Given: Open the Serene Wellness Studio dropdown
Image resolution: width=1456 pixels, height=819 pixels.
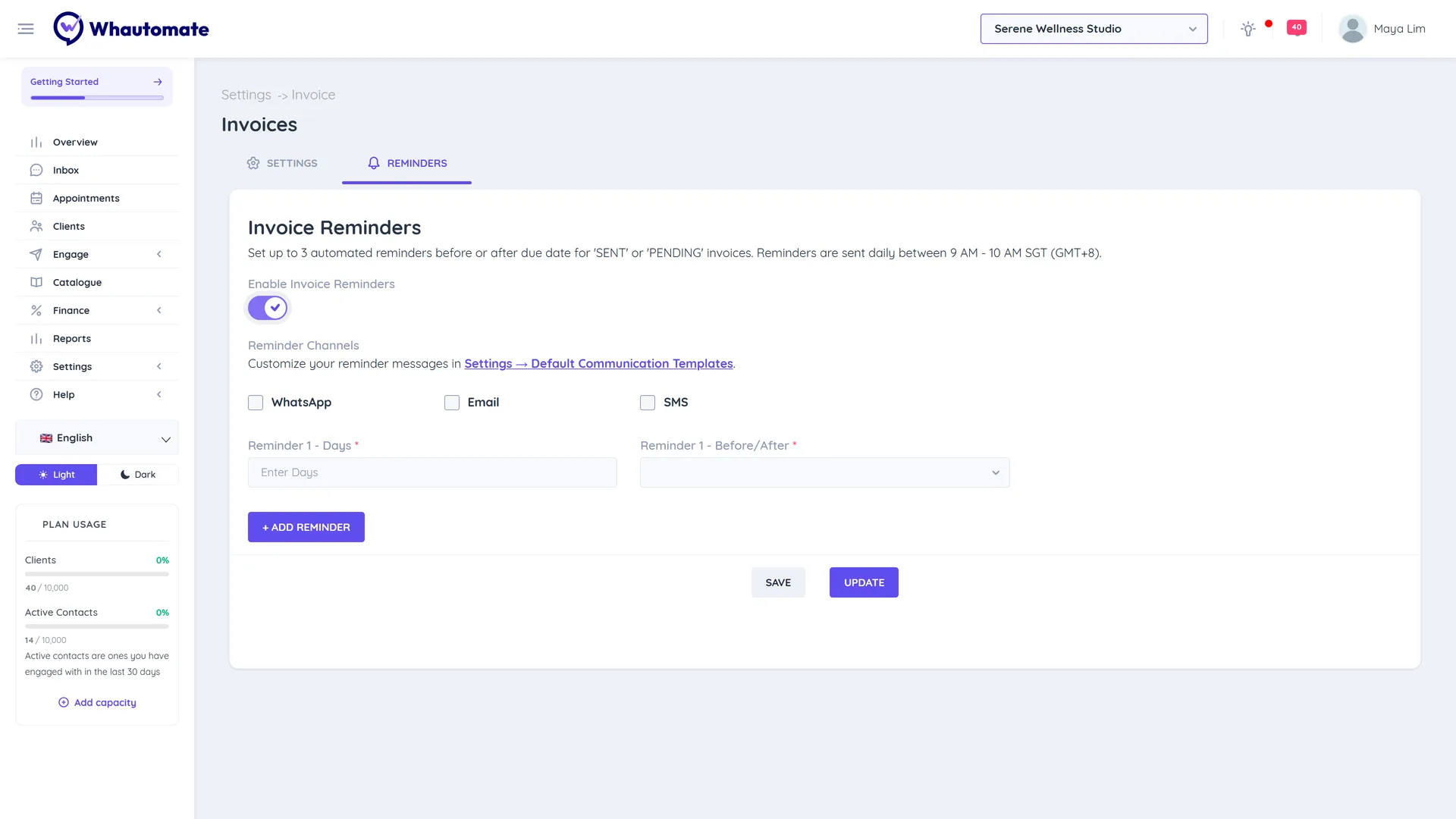Looking at the screenshot, I should 1094,29.
